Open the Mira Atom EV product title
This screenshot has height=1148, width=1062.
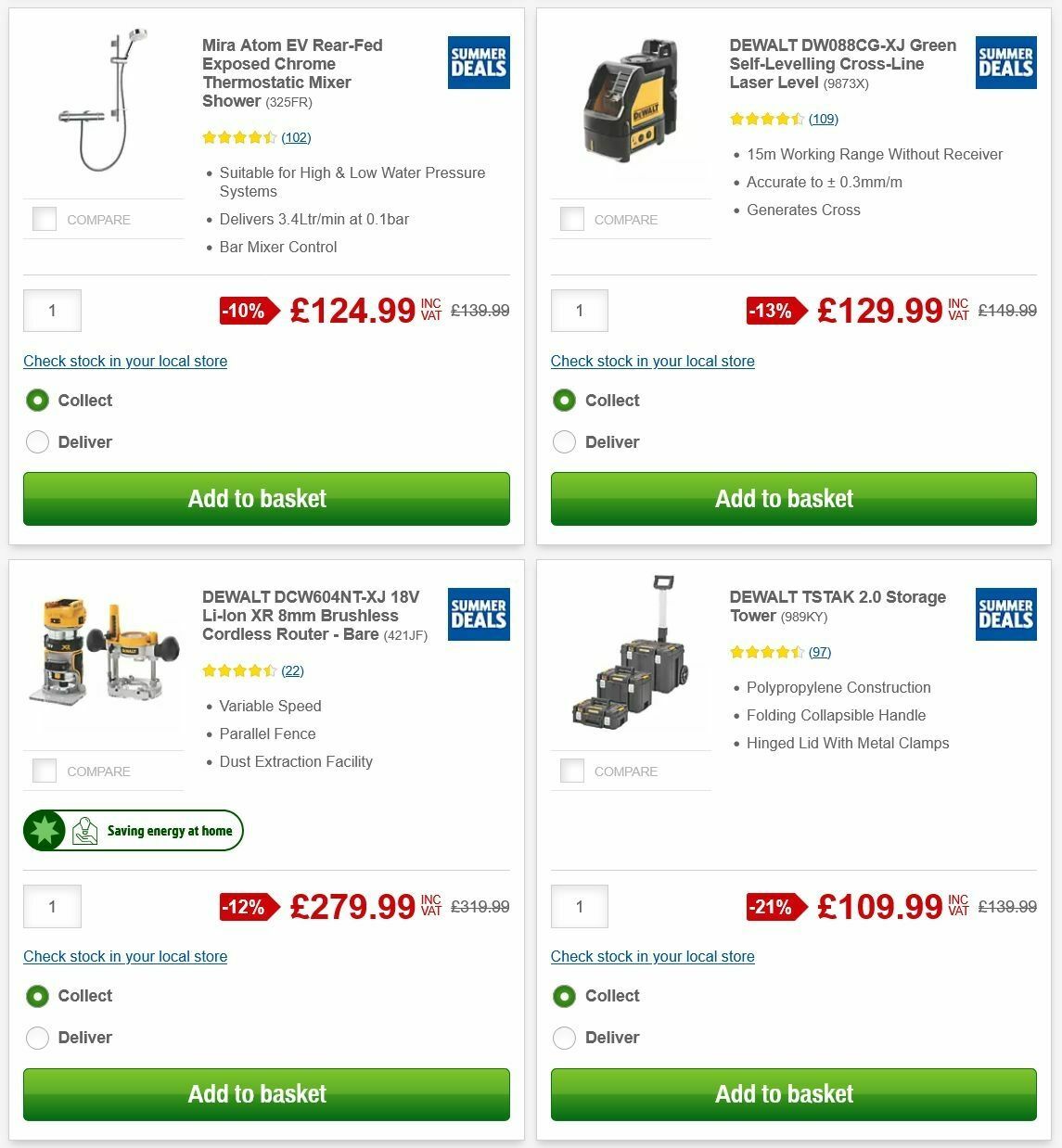click(x=290, y=72)
